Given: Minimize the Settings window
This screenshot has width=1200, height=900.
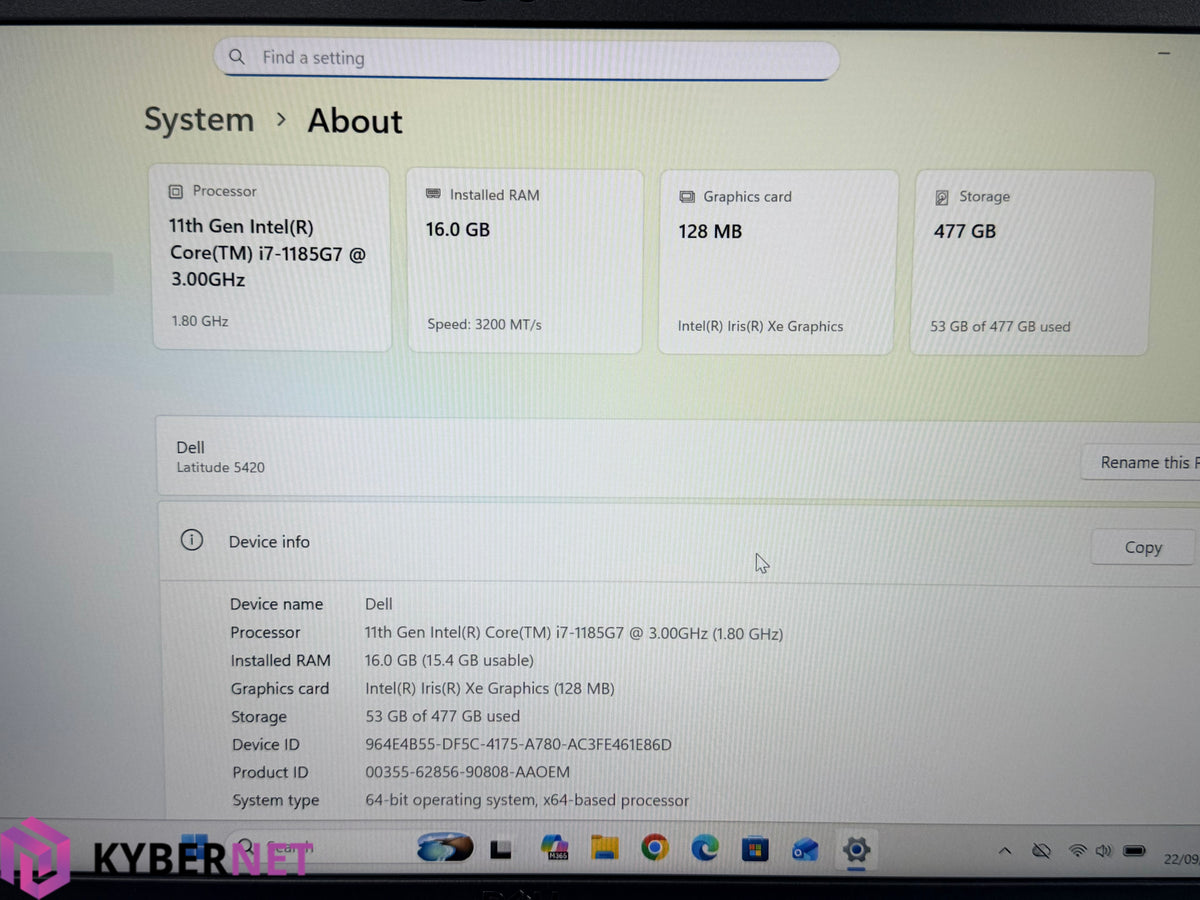Looking at the screenshot, I should point(1163,53).
